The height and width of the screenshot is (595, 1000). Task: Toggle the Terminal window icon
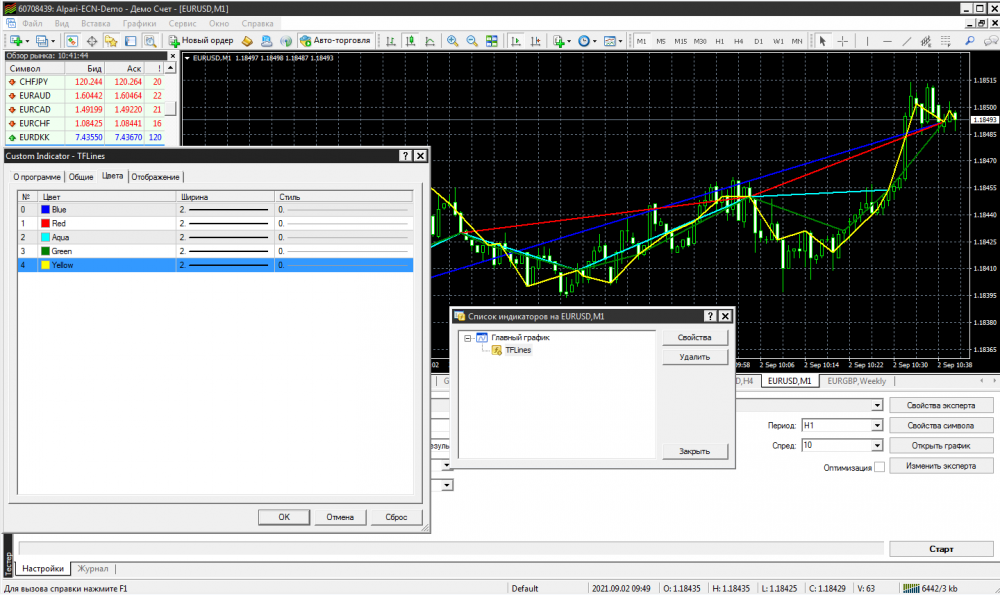[131, 41]
